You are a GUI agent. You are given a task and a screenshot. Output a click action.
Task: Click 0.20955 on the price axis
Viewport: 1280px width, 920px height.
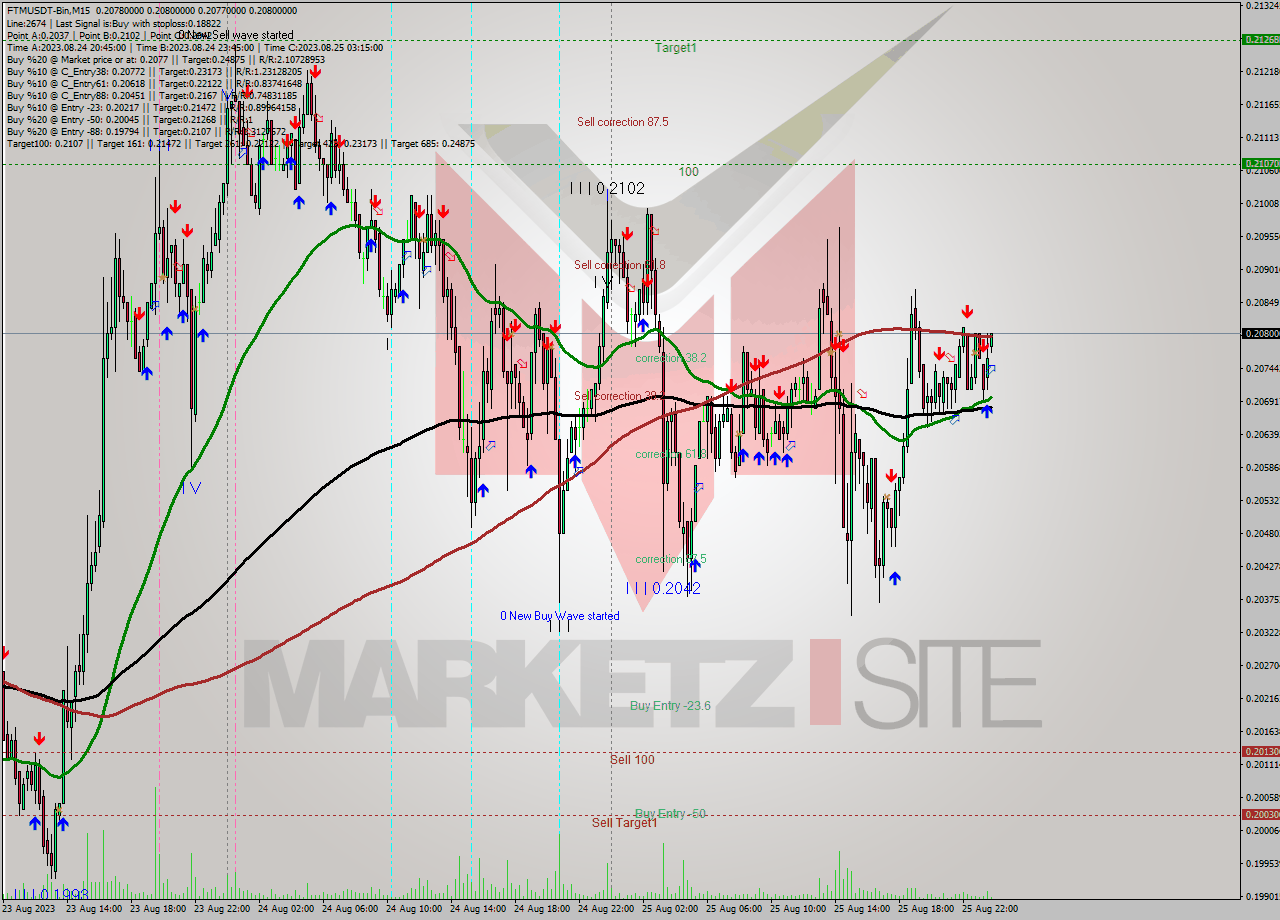click(1263, 237)
